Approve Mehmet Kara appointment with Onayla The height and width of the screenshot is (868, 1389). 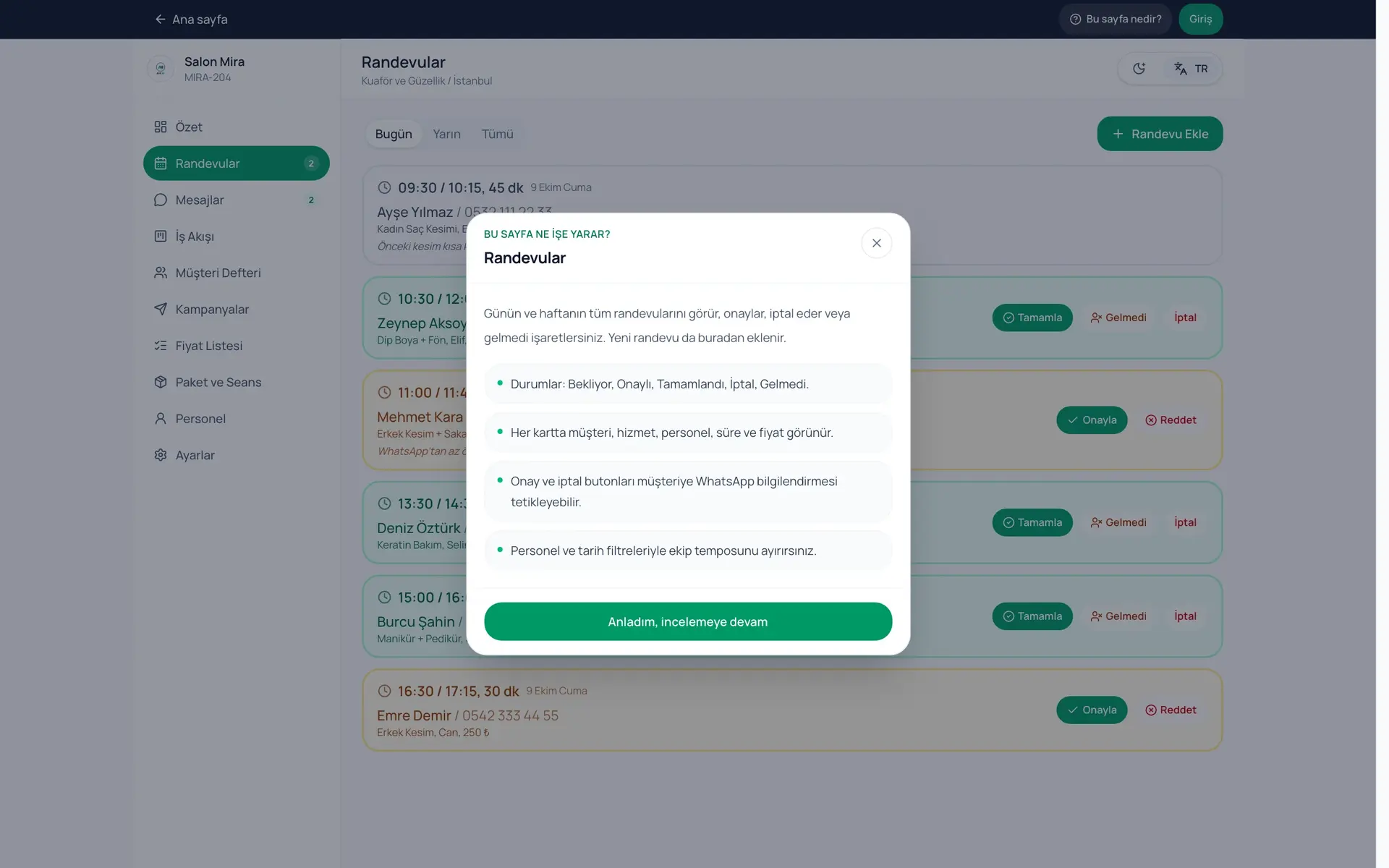pyautogui.click(x=1092, y=420)
